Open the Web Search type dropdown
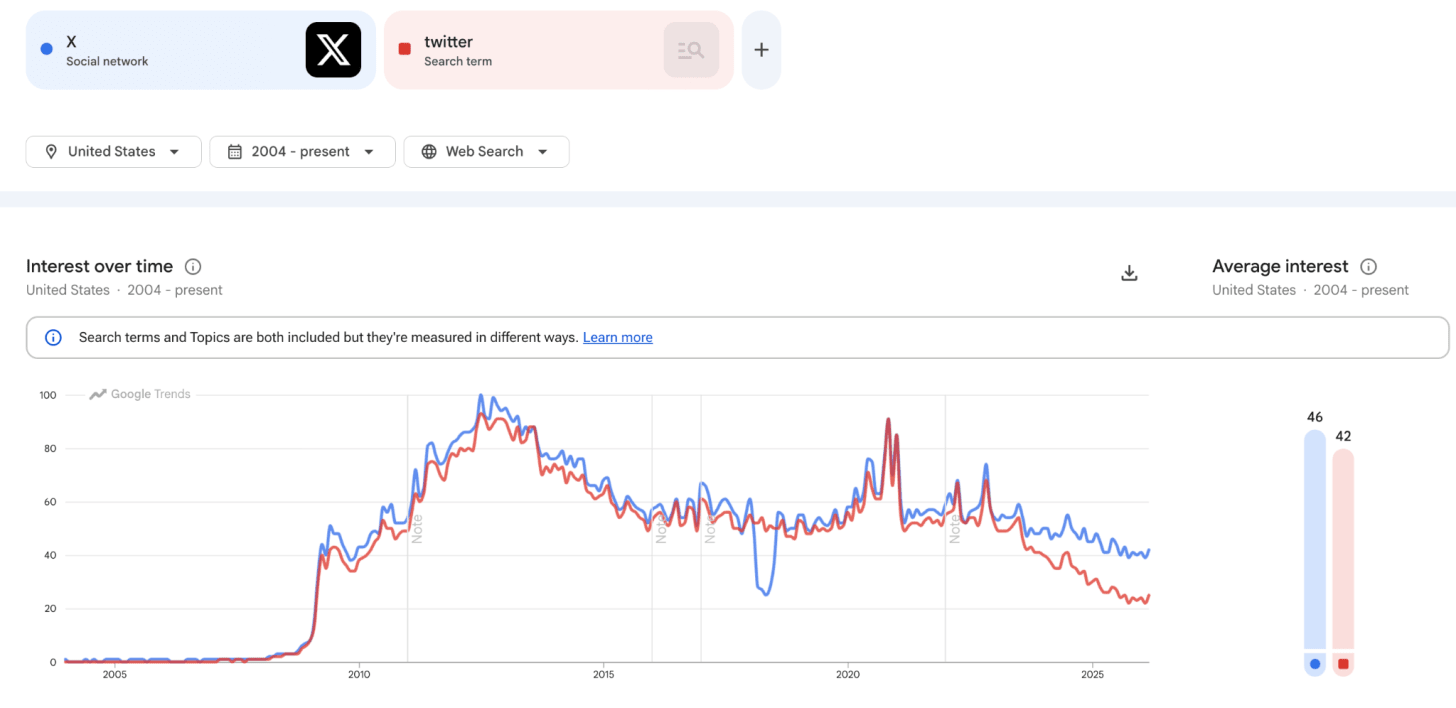1456x708 pixels. point(486,152)
